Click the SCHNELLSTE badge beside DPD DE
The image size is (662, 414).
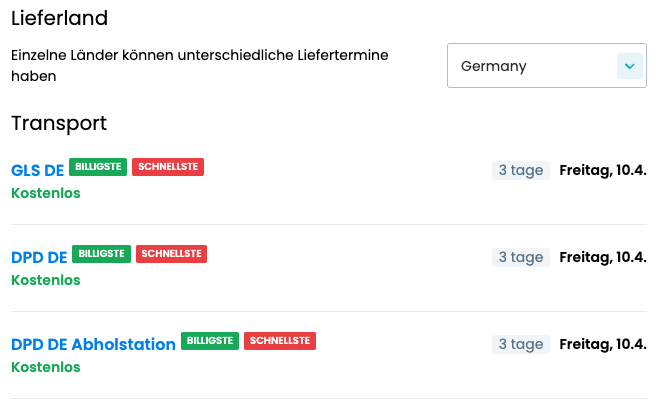pyautogui.click(x=171, y=254)
